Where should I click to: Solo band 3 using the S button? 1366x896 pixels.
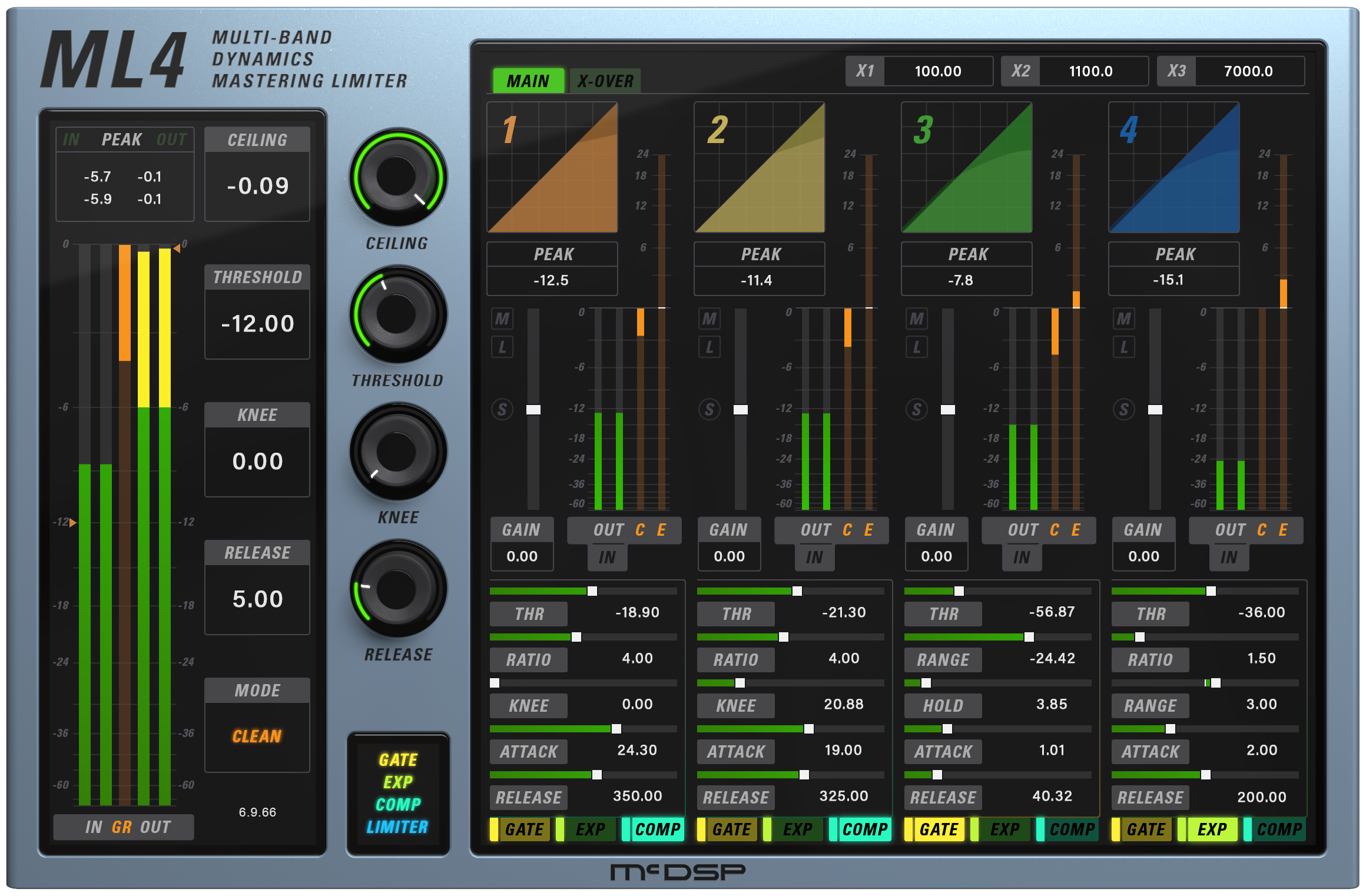916,410
